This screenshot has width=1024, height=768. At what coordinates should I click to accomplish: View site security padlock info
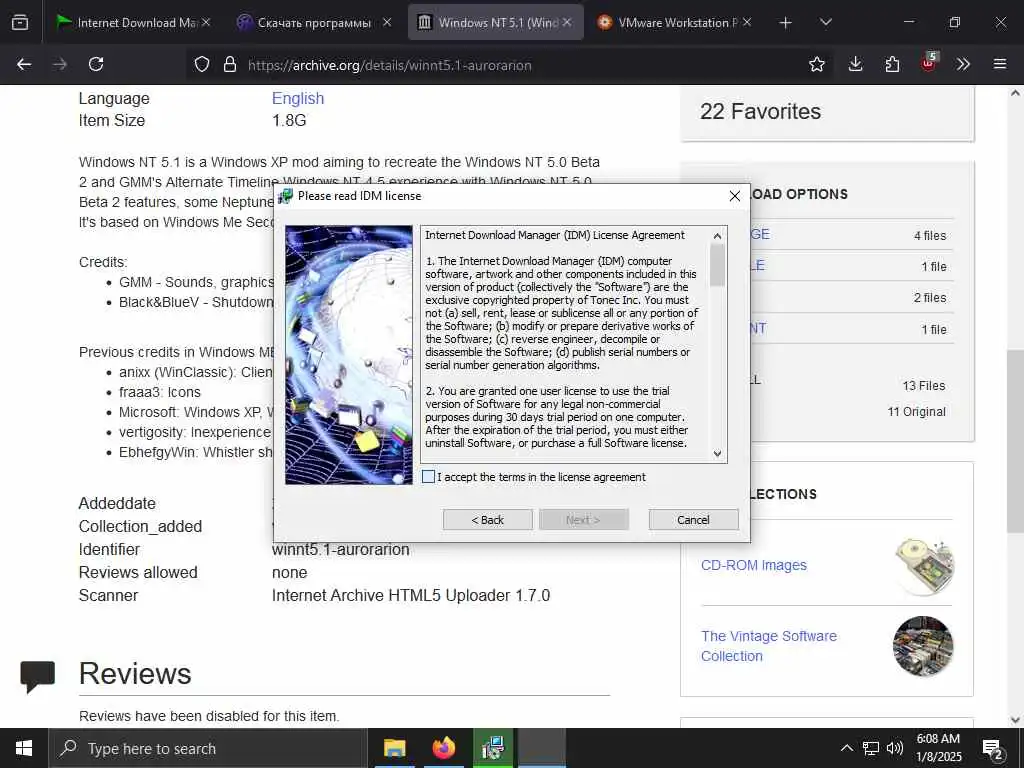[x=229, y=65]
